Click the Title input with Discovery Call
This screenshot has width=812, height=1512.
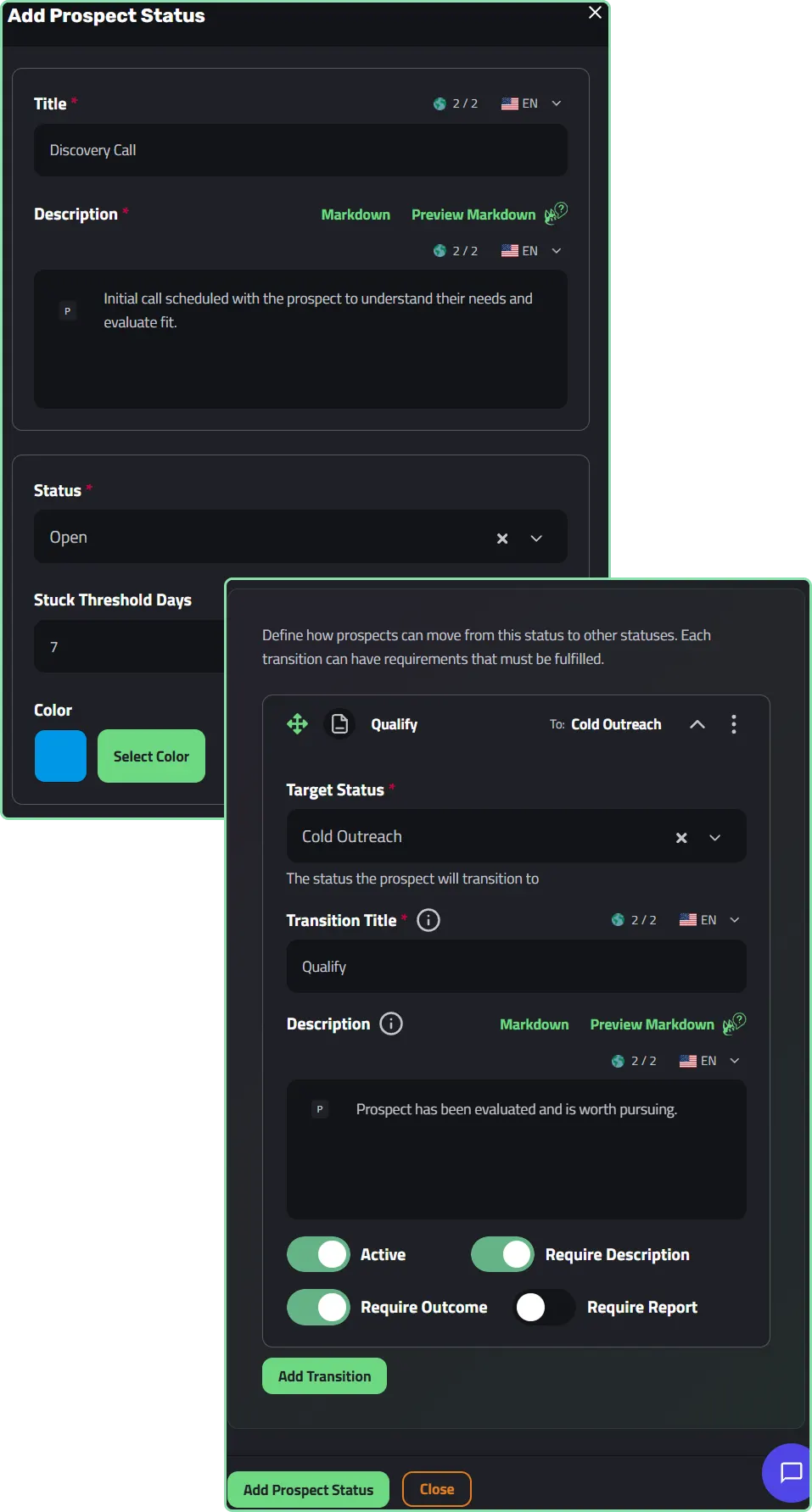point(300,150)
